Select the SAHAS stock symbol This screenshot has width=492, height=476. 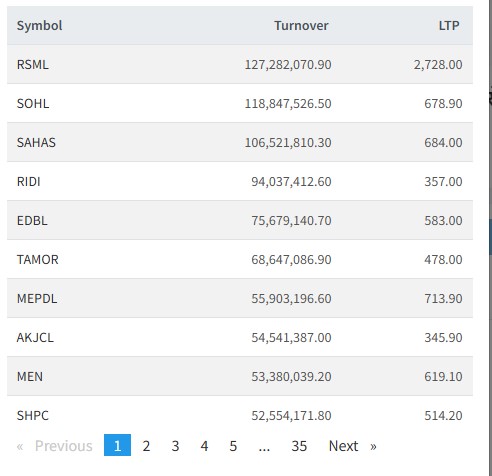(36, 142)
